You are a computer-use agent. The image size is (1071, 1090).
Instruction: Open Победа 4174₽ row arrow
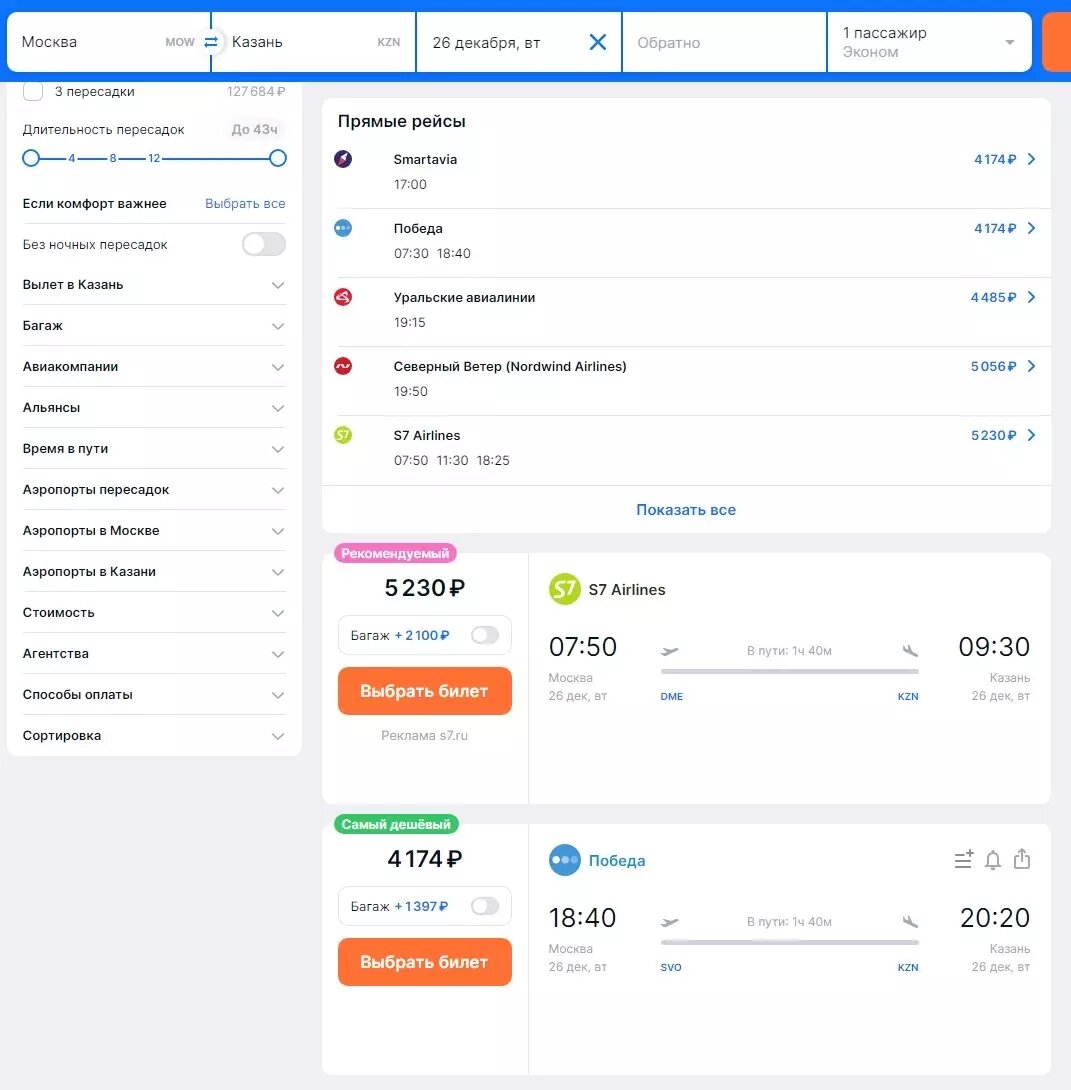pos(1031,228)
